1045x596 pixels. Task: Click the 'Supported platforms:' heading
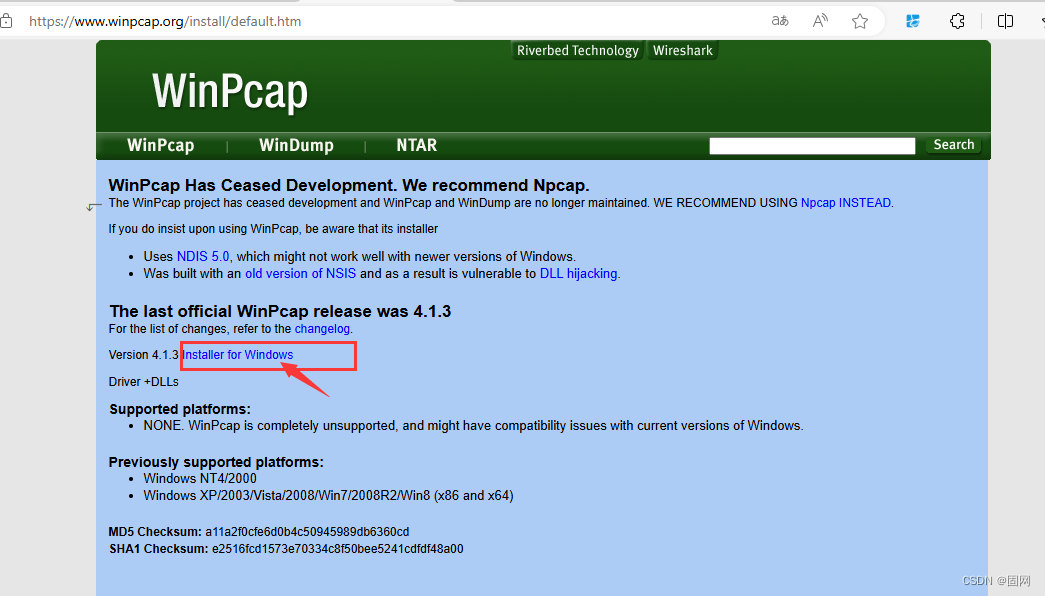point(180,409)
